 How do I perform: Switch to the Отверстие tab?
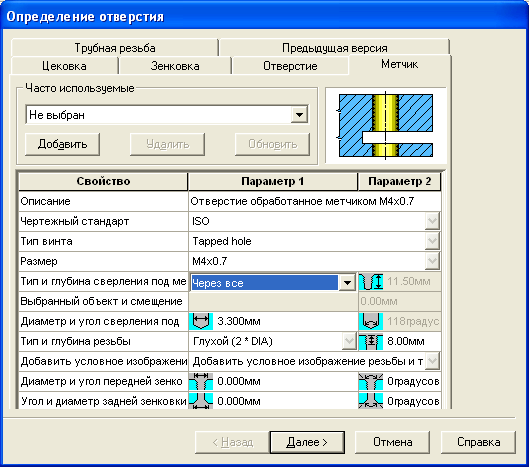tap(290, 66)
